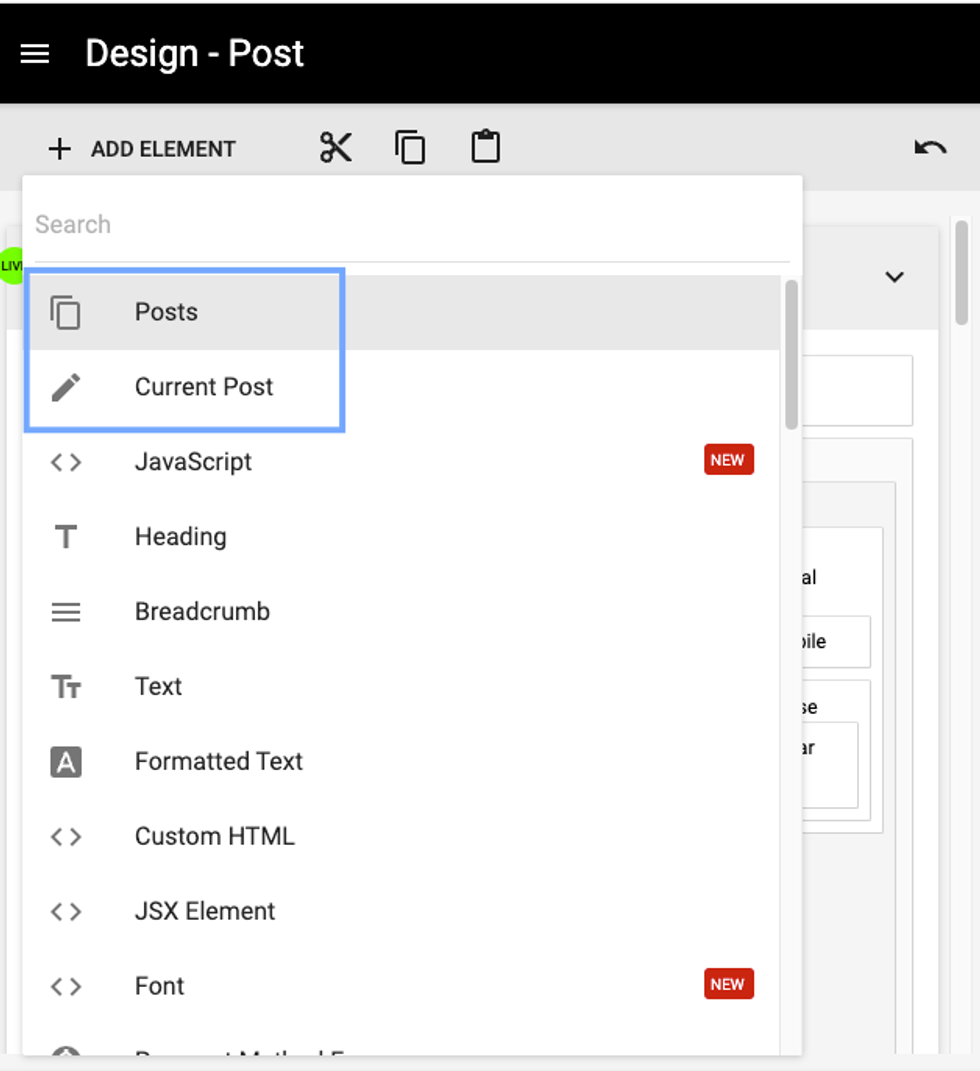
Task: Click the Formatted Text 'A' icon
Action: tap(66, 762)
